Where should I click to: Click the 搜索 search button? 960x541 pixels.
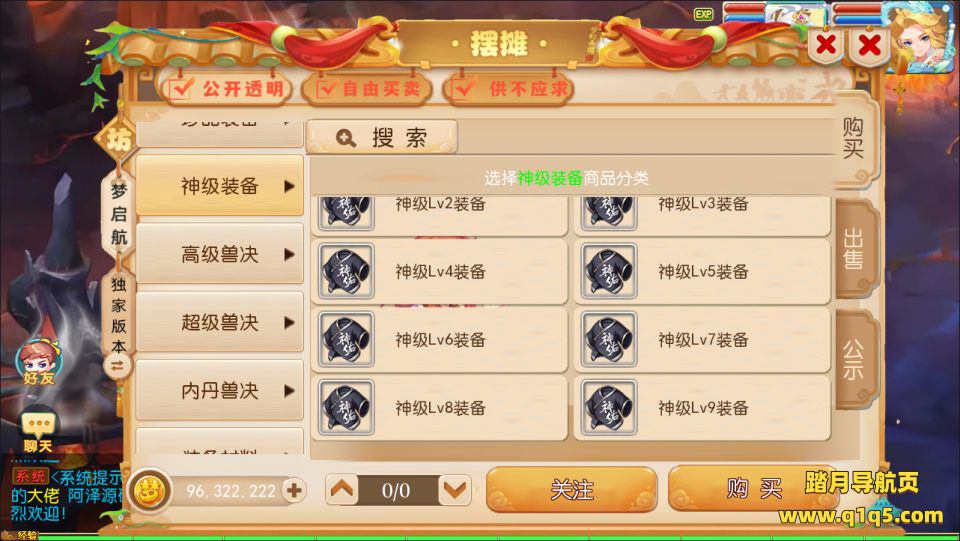381,137
